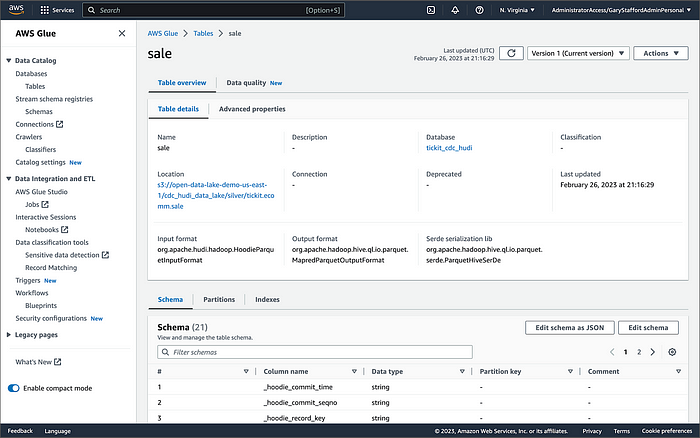Switch to the Table overview tab
This screenshot has width=700, height=438.
(x=182, y=83)
